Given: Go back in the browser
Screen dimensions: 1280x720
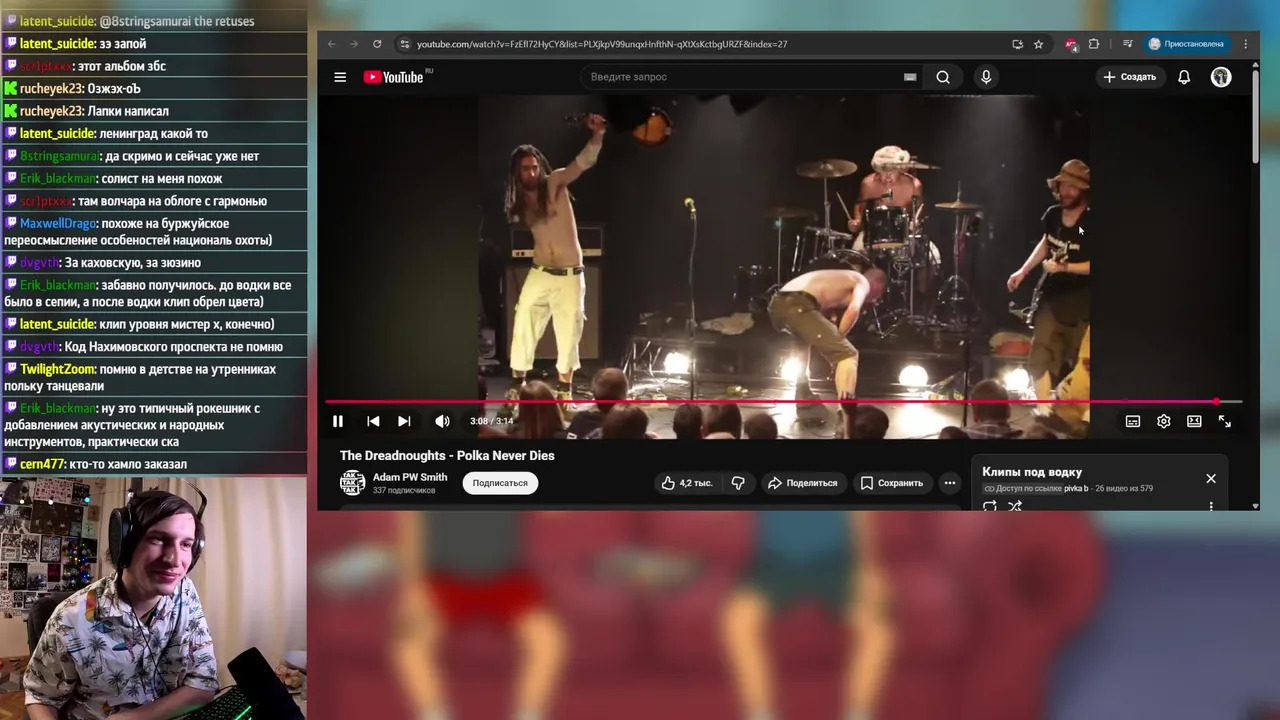Looking at the screenshot, I should click(x=331, y=44).
